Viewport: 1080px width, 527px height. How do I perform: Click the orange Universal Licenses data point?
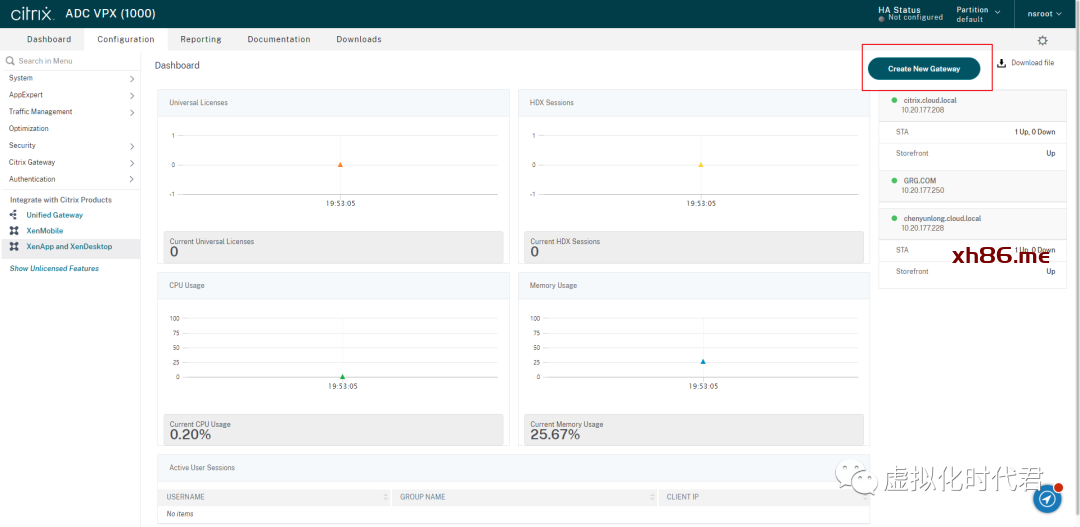click(340, 165)
